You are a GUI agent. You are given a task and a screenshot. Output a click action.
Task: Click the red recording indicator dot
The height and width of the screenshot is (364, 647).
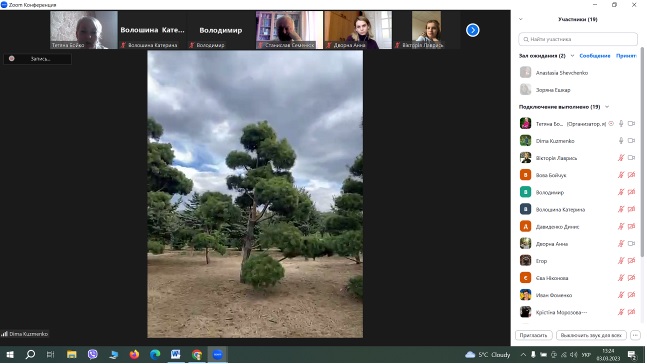[12, 59]
